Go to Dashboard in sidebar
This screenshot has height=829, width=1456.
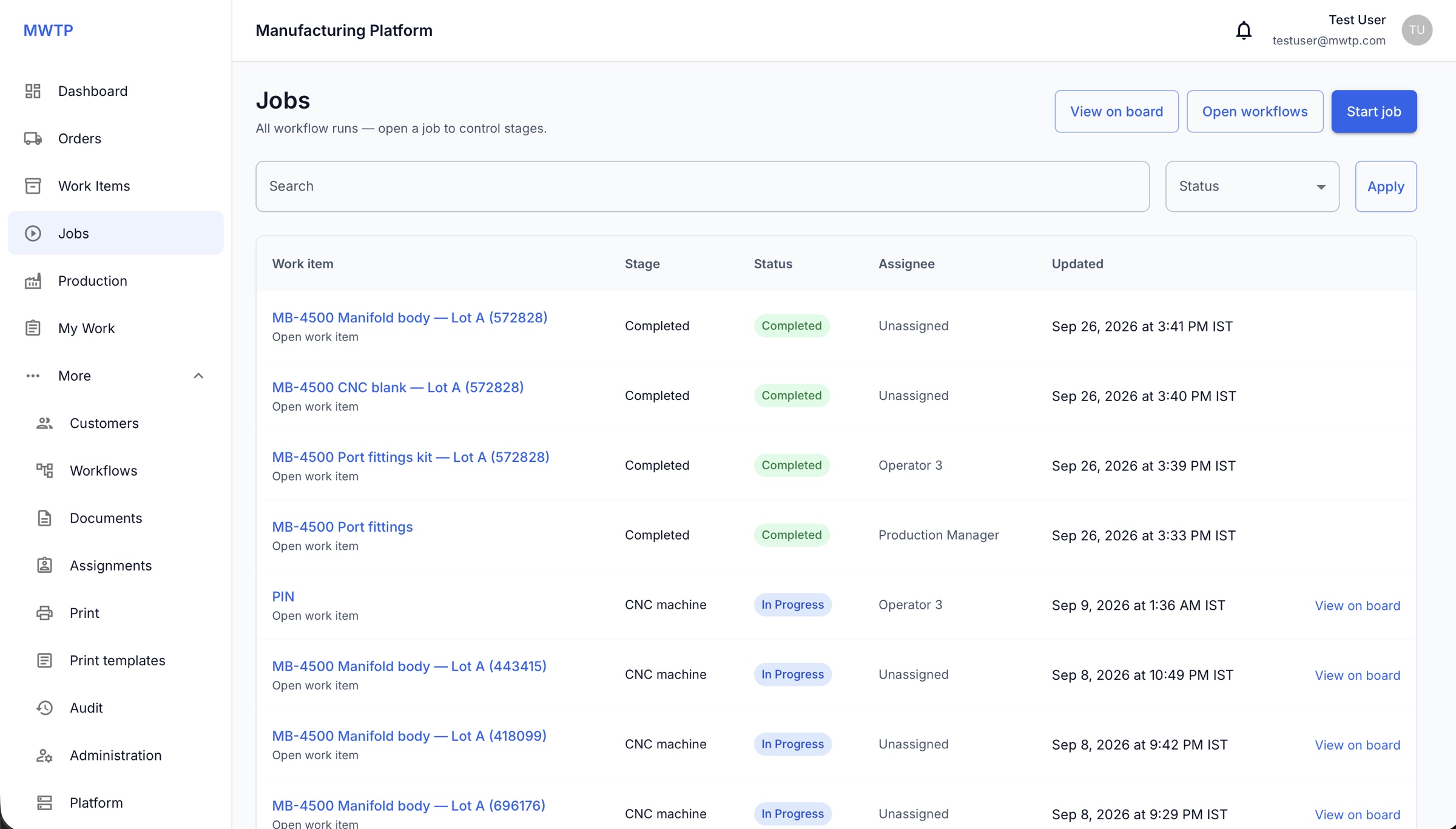pyautogui.click(x=115, y=91)
